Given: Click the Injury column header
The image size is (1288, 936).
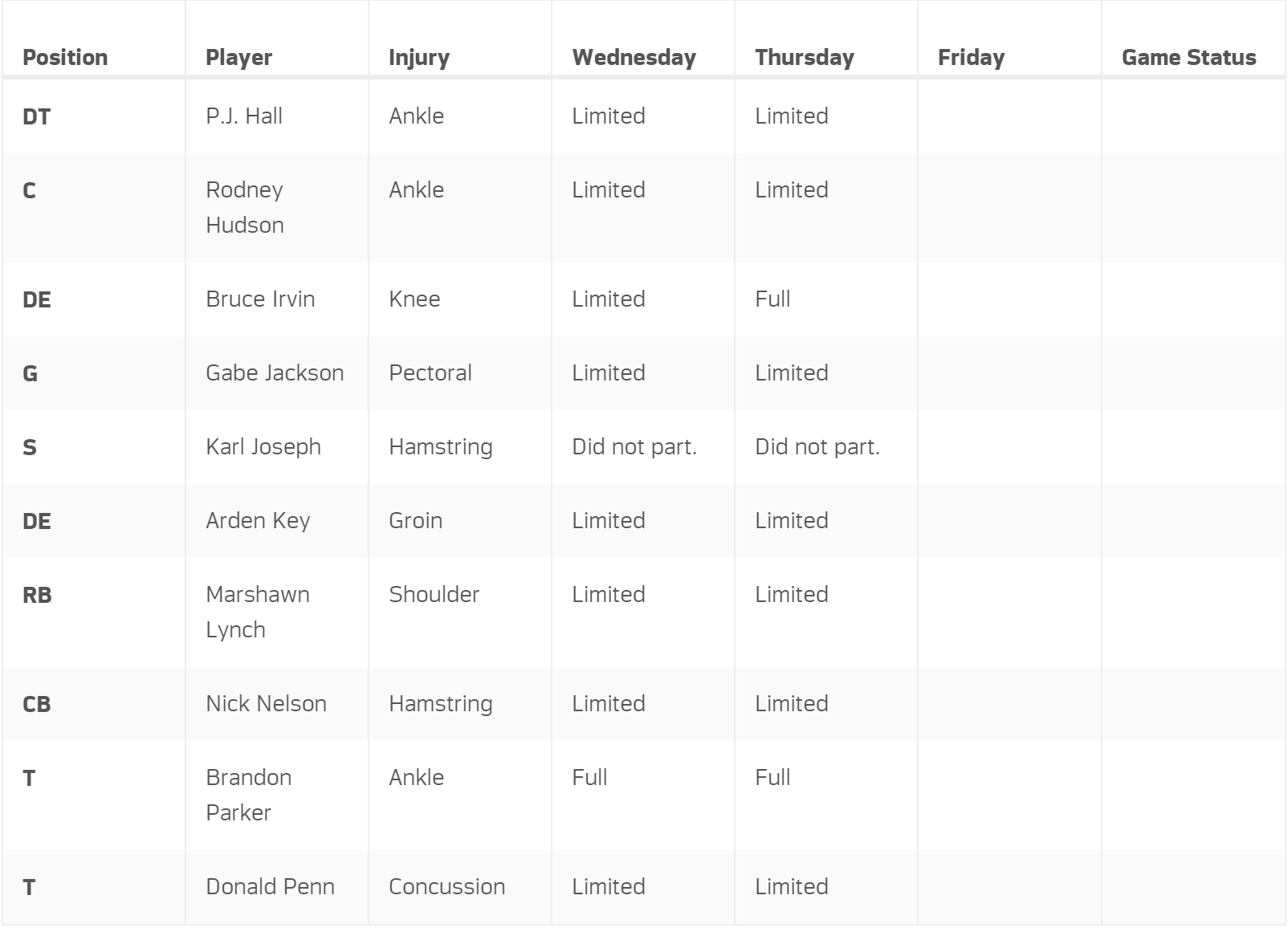Looking at the screenshot, I should coord(419,58).
